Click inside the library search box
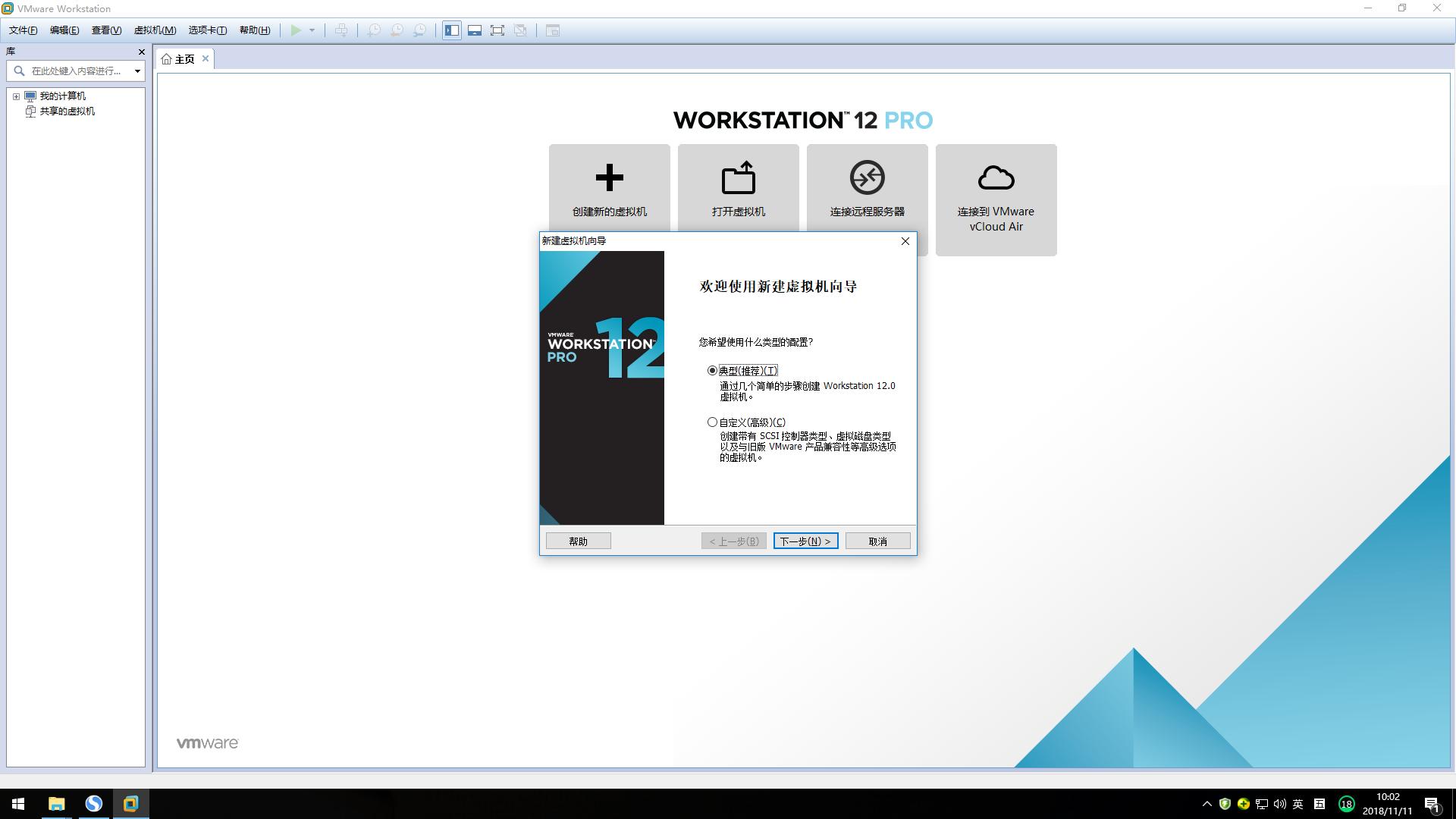Image resolution: width=1456 pixels, height=819 pixels. click(72, 71)
